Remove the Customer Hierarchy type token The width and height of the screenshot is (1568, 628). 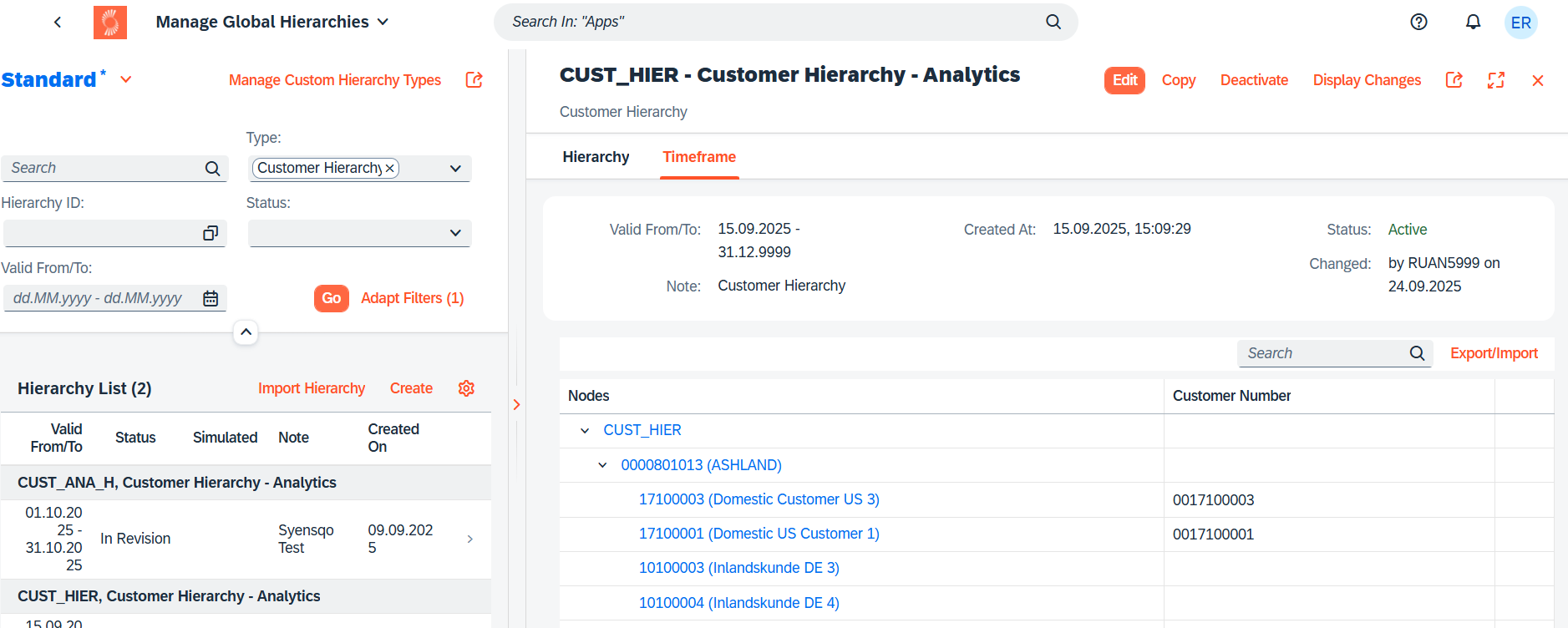coord(389,169)
